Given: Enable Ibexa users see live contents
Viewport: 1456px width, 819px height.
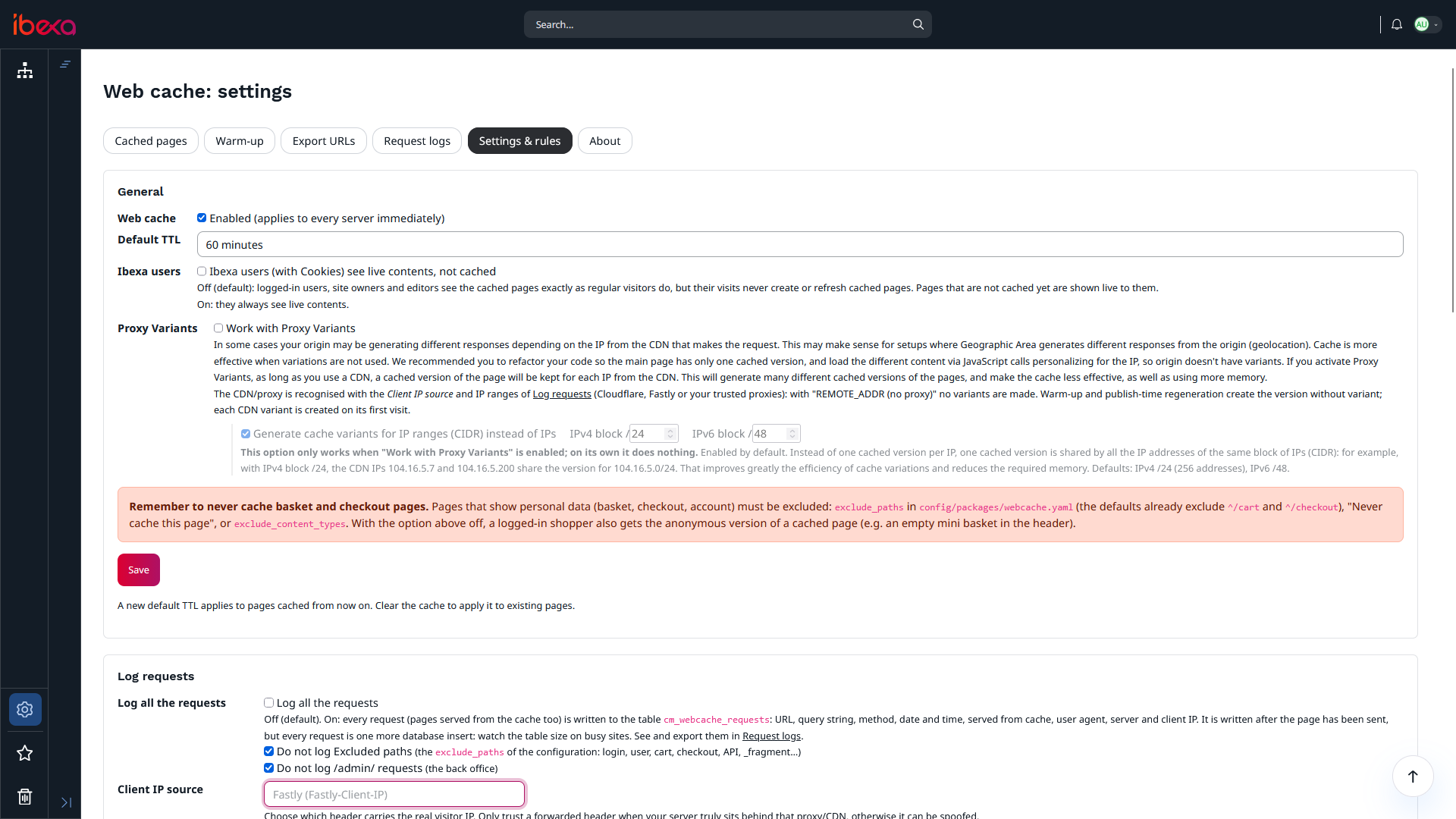Looking at the screenshot, I should (202, 271).
